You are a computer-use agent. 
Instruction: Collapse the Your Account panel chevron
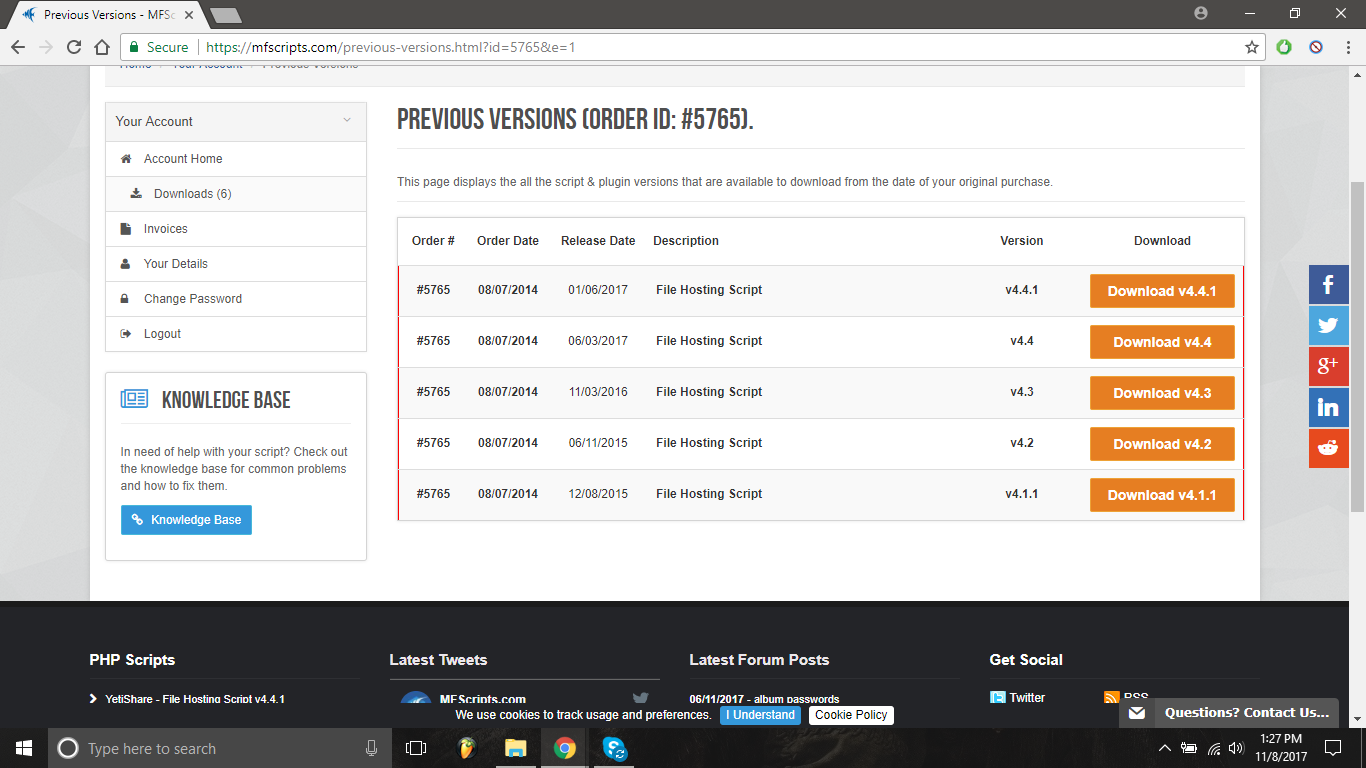click(x=347, y=121)
